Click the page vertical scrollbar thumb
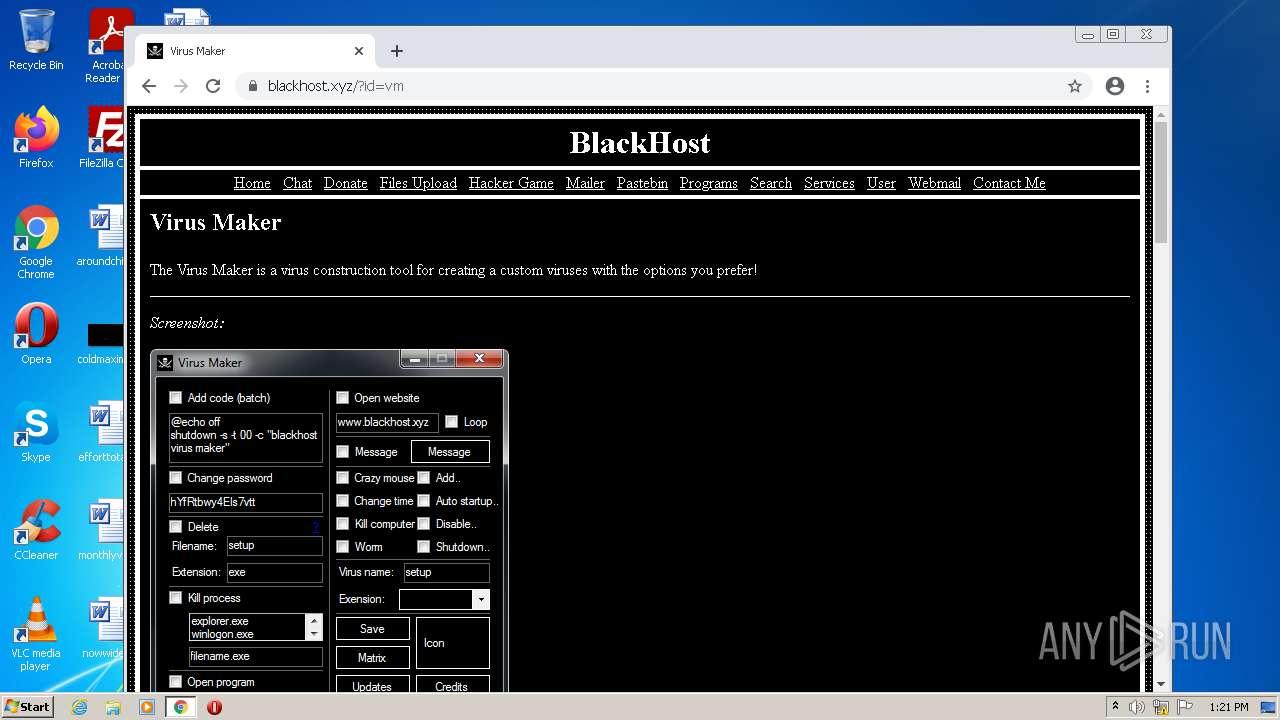1280x720 pixels. point(1160,180)
